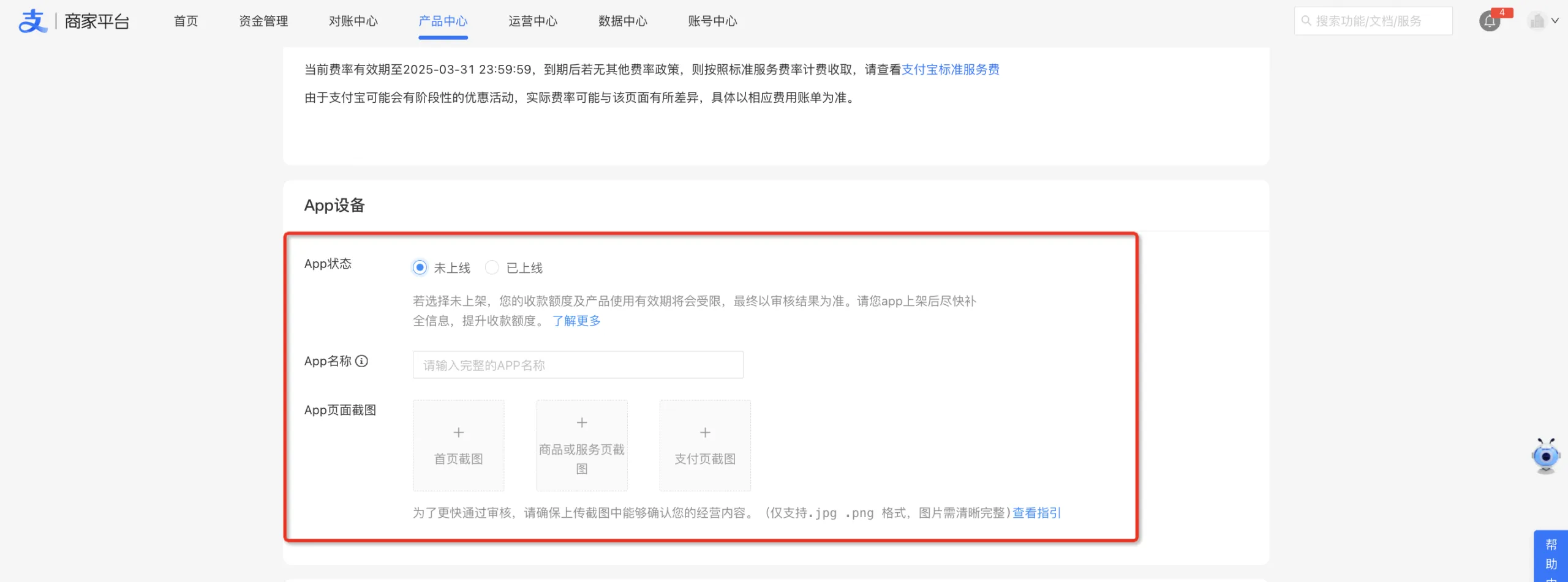Open the notification bell
Image resolution: width=1568 pixels, height=582 pixels.
point(1489,21)
